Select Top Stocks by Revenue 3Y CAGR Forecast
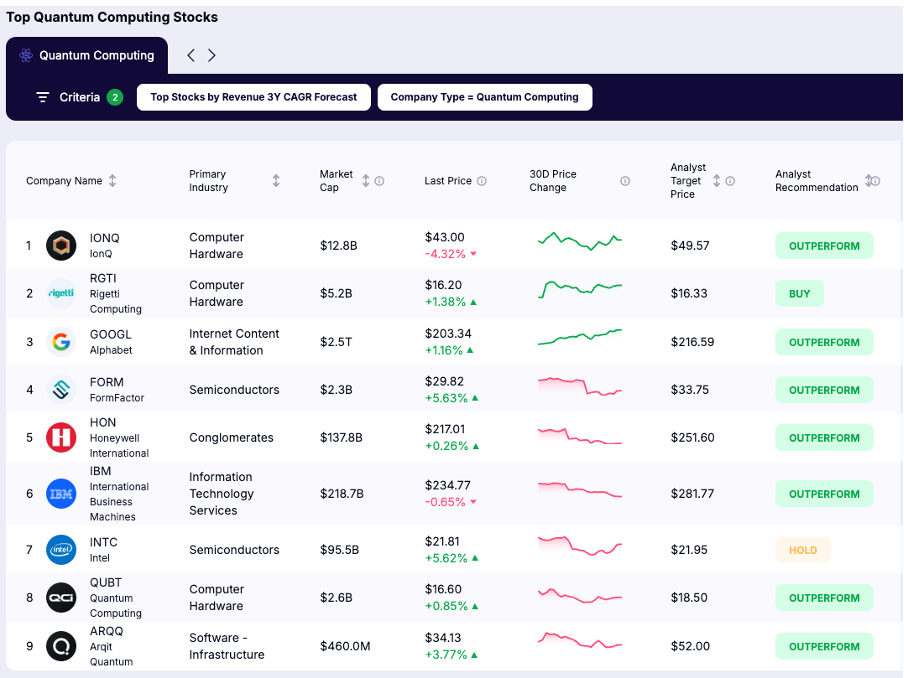 [x=254, y=97]
